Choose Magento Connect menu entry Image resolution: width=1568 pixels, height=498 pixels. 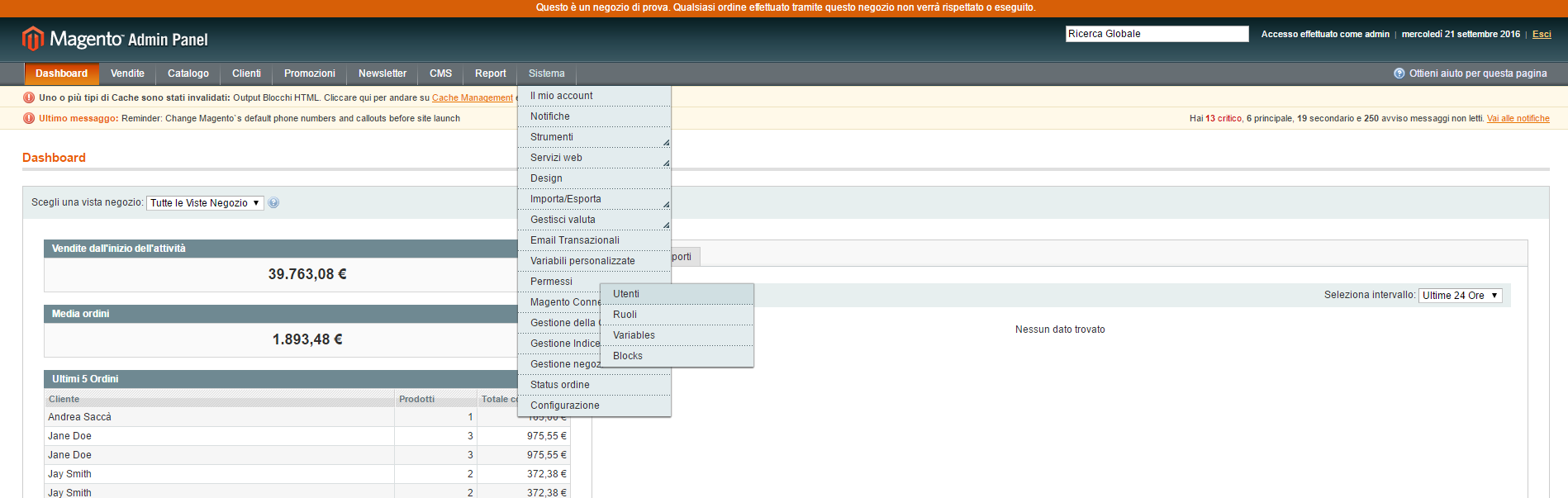pos(559,302)
